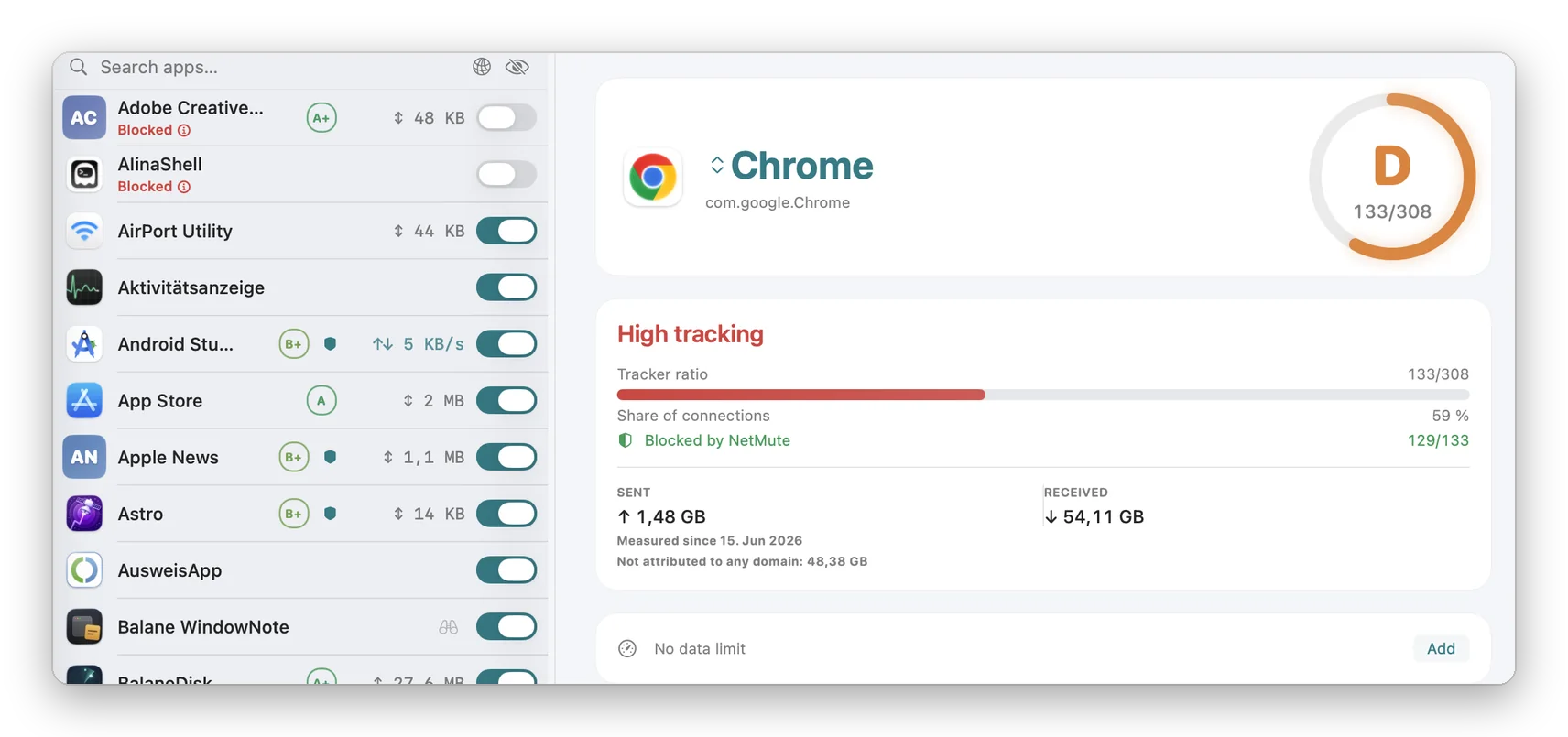Click Android Studio's B+ rating badge

[294, 344]
